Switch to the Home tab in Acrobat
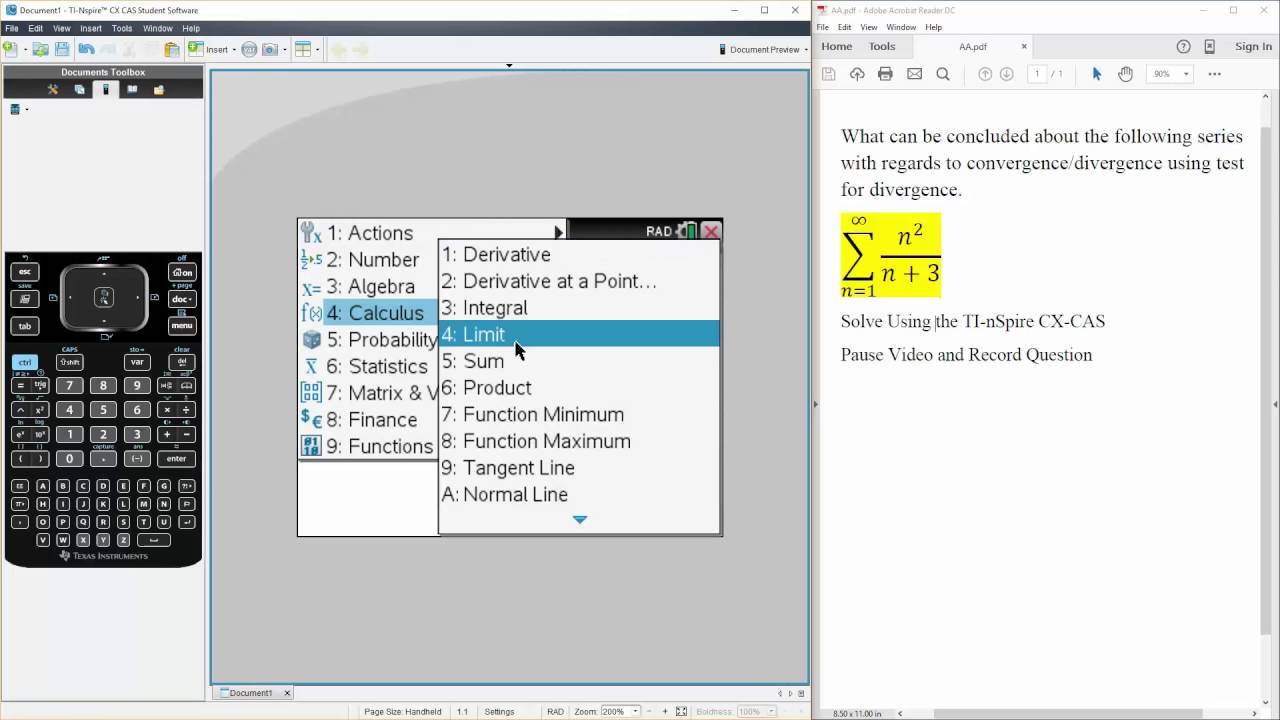The height and width of the screenshot is (720, 1280). click(x=837, y=46)
